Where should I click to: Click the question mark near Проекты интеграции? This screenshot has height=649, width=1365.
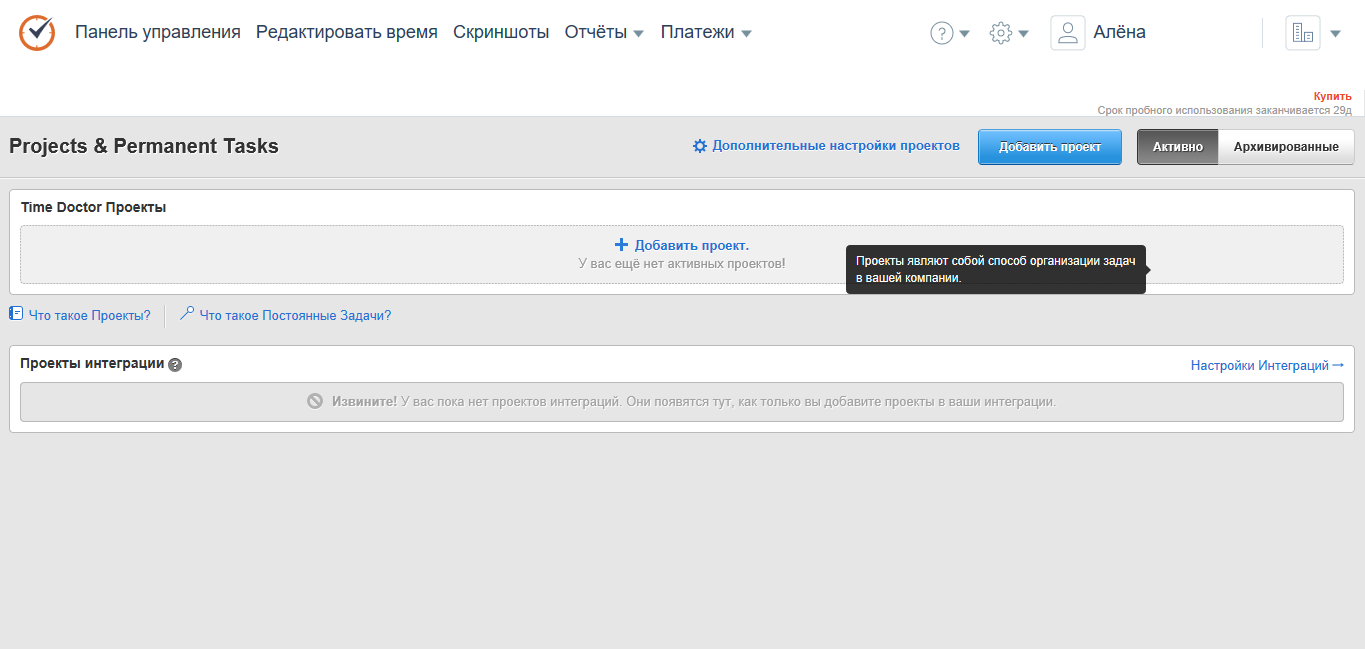[176, 365]
